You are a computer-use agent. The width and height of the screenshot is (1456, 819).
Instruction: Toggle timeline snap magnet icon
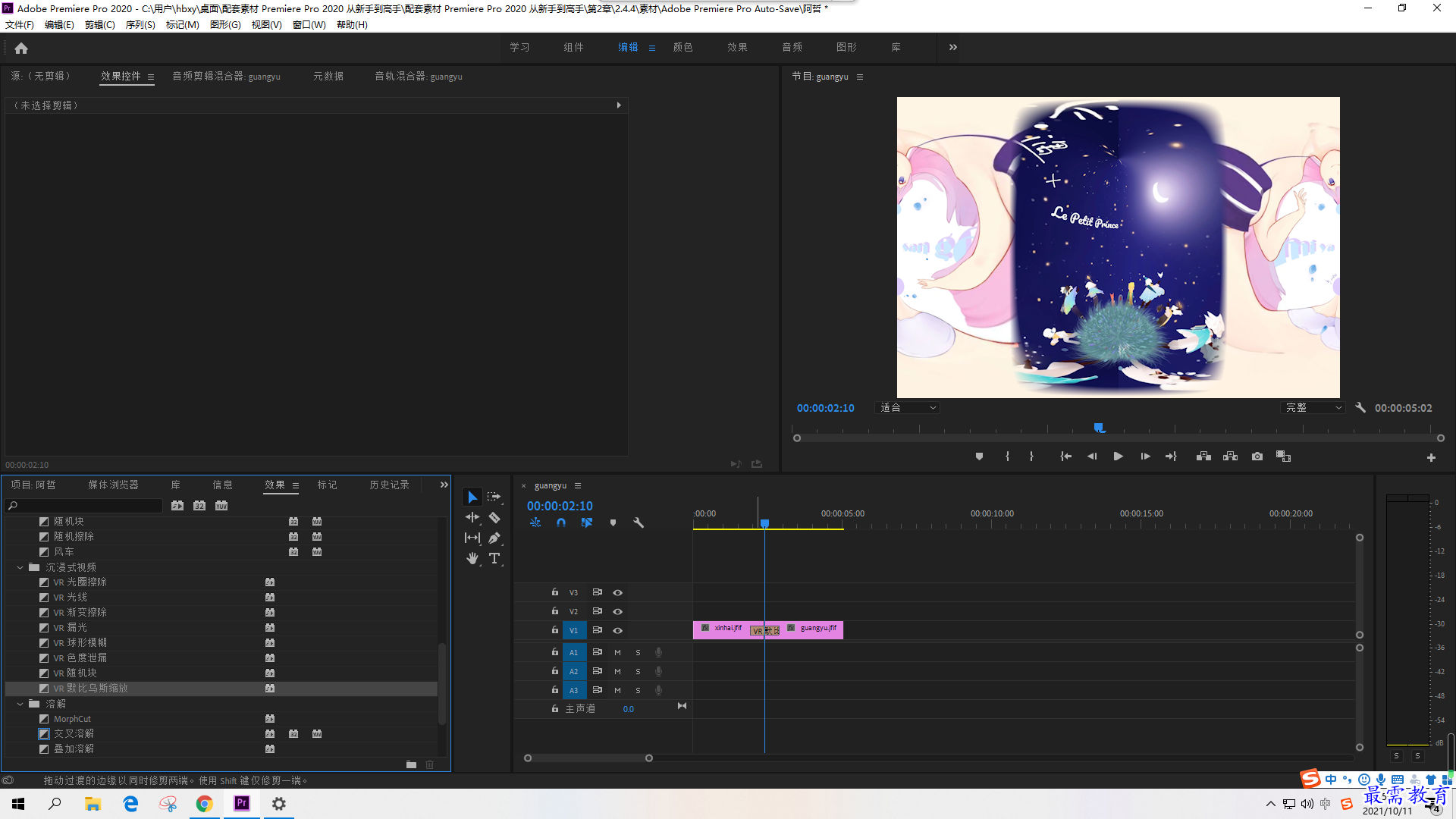point(561,522)
